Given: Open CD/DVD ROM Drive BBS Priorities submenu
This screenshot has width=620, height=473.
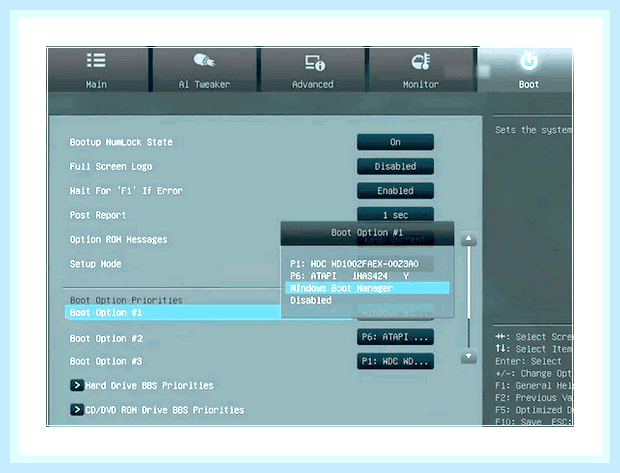Looking at the screenshot, I should click(165, 410).
